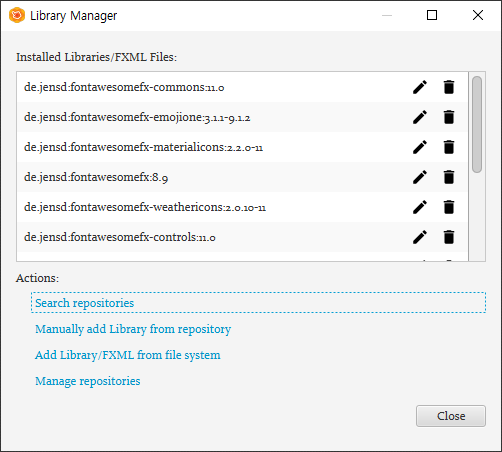Edit the fontawesomefx-controls:11.0 library

[420, 237]
